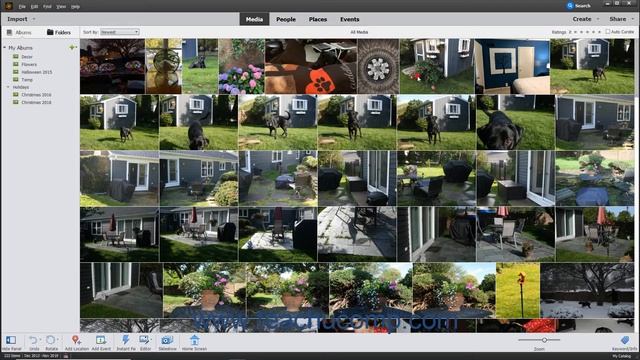Open the Undo options arrow
640x360 pixels.
40,339
